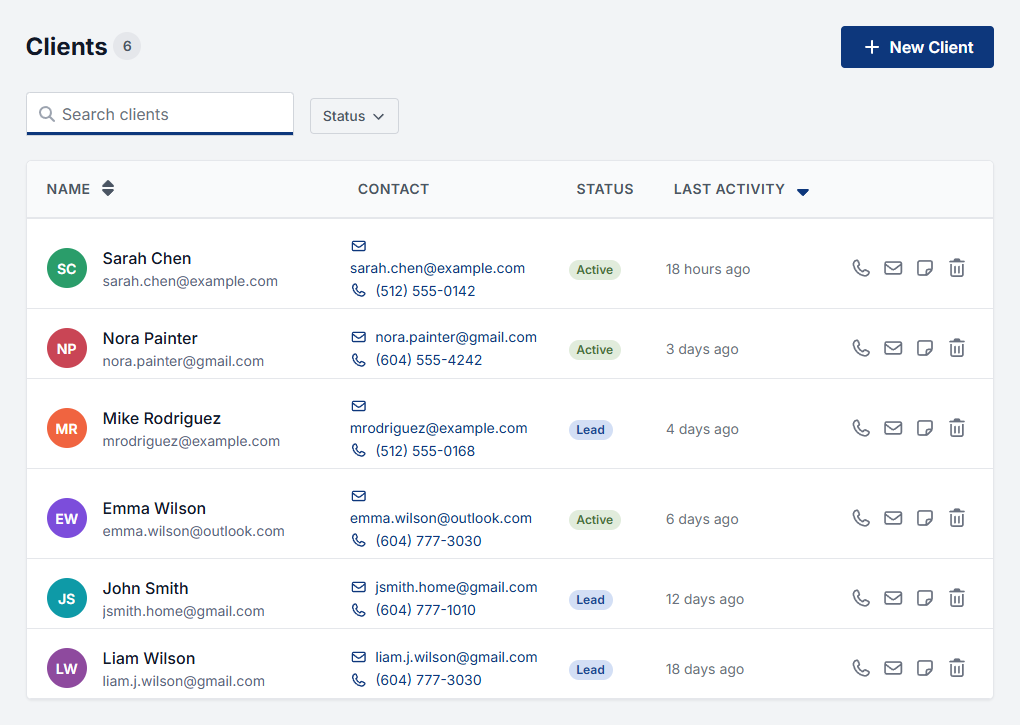Click the Contact column header

(x=393, y=189)
